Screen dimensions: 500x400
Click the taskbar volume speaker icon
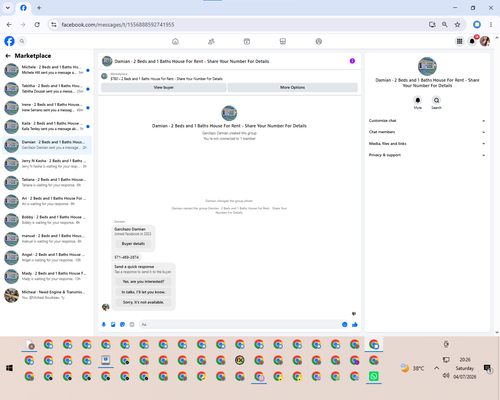(x=446, y=376)
